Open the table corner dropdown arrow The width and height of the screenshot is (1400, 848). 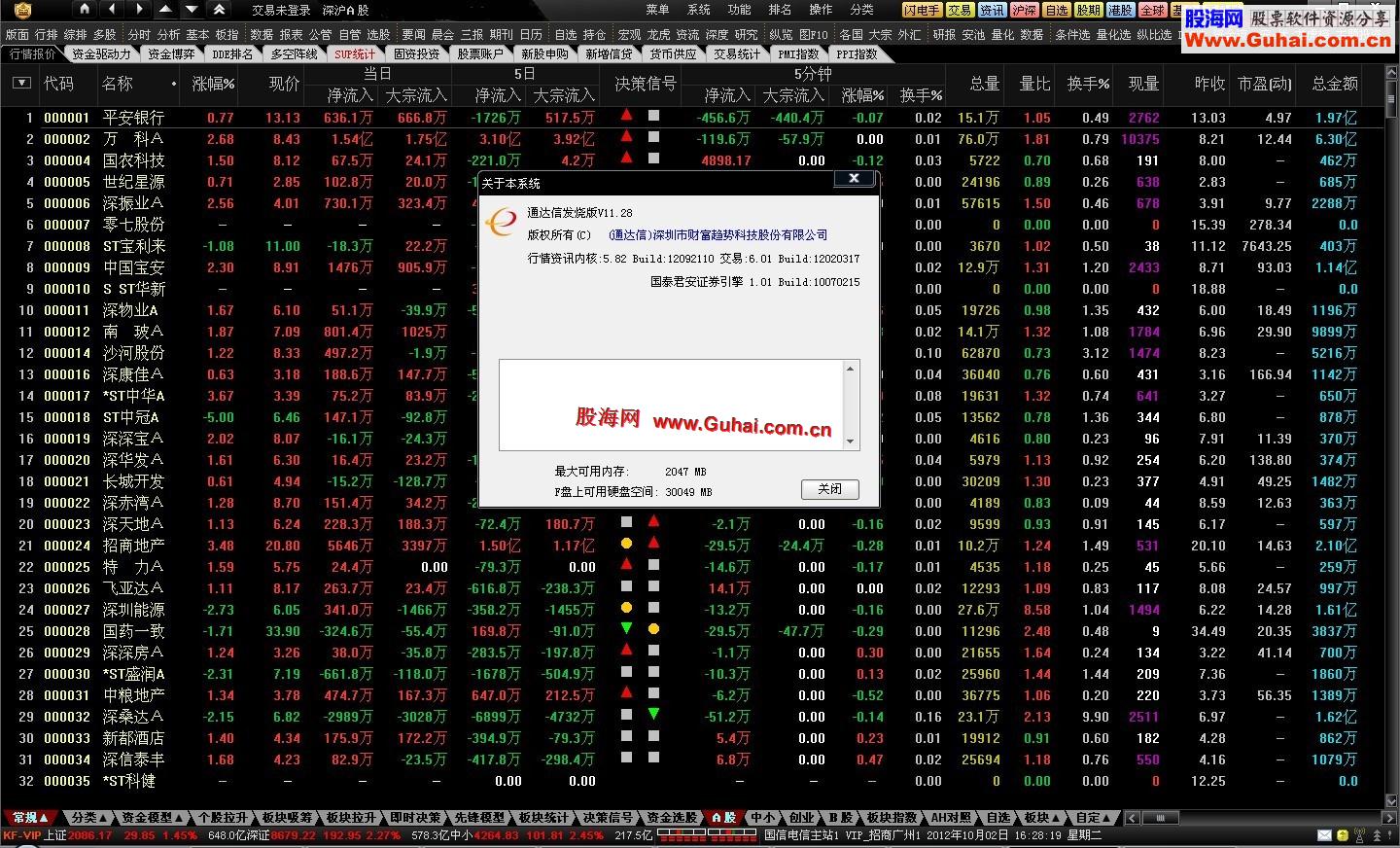(x=21, y=84)
